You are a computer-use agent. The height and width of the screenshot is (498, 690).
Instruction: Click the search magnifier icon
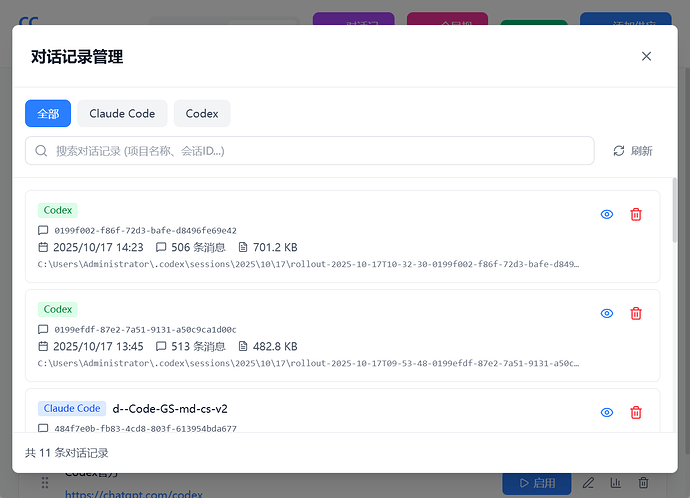41,151
